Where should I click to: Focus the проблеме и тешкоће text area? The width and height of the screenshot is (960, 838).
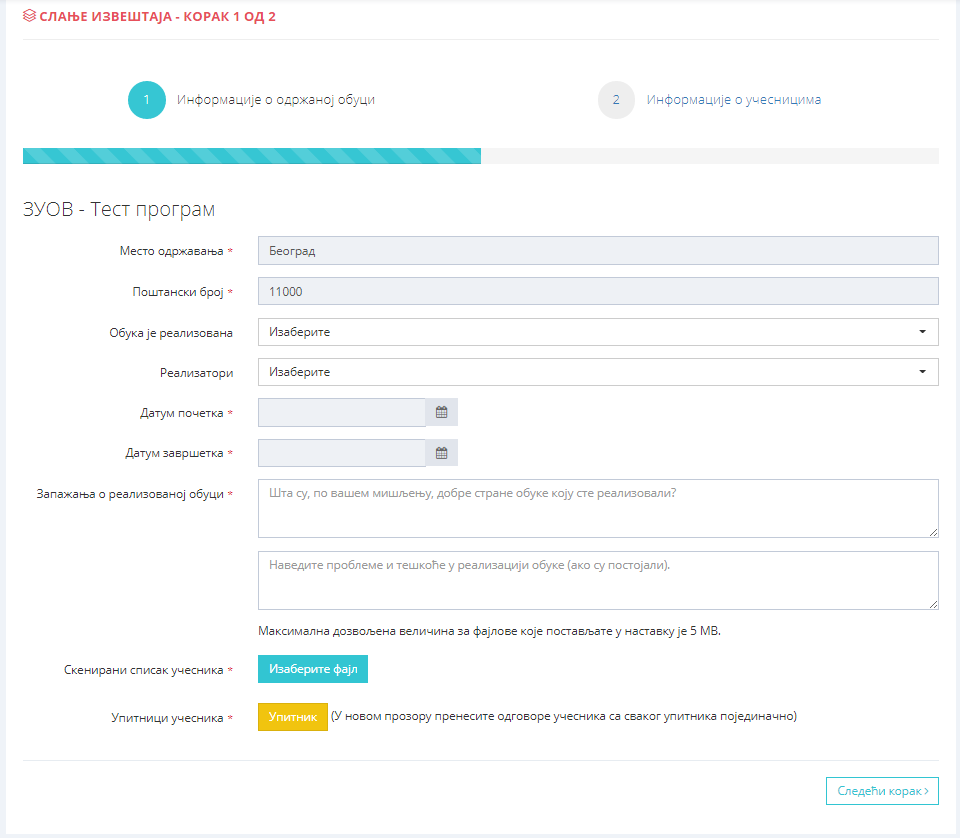[597, 580]
